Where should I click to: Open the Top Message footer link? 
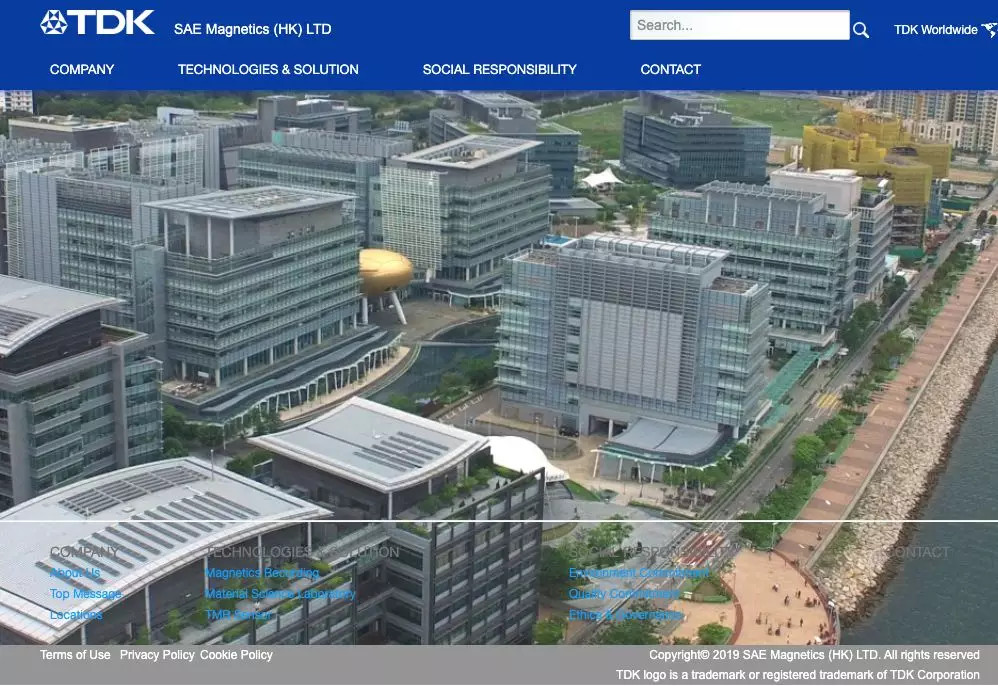[86, 594]
